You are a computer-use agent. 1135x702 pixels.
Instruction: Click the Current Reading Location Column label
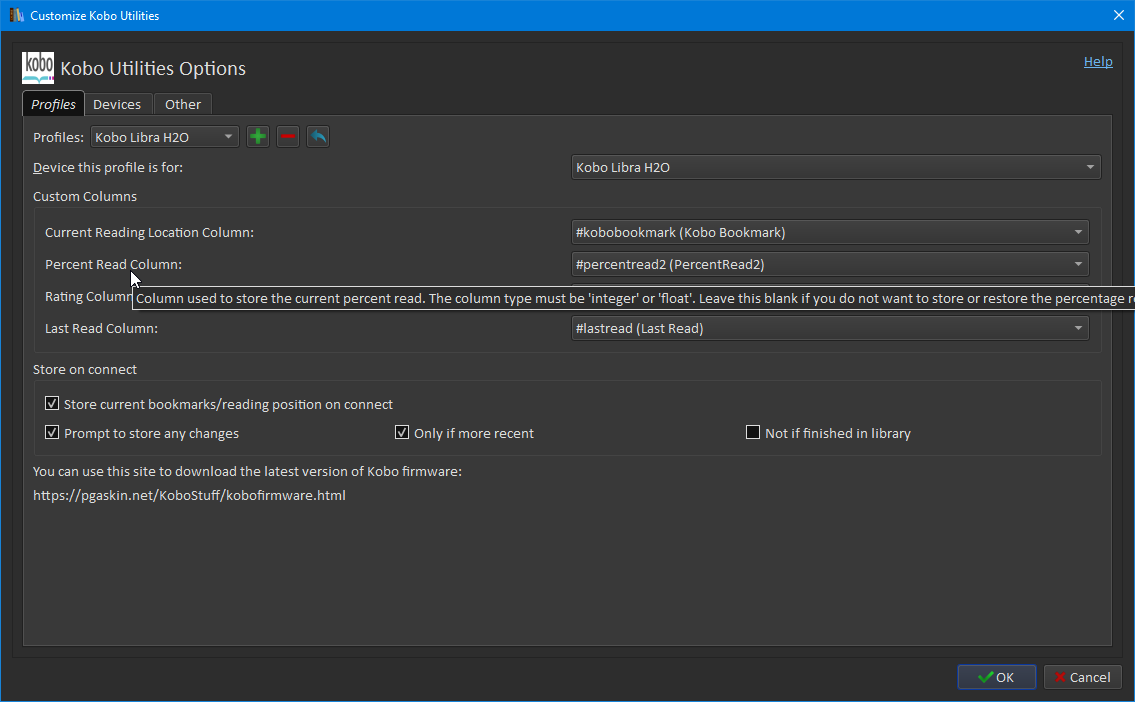click(x=149, y=232)
